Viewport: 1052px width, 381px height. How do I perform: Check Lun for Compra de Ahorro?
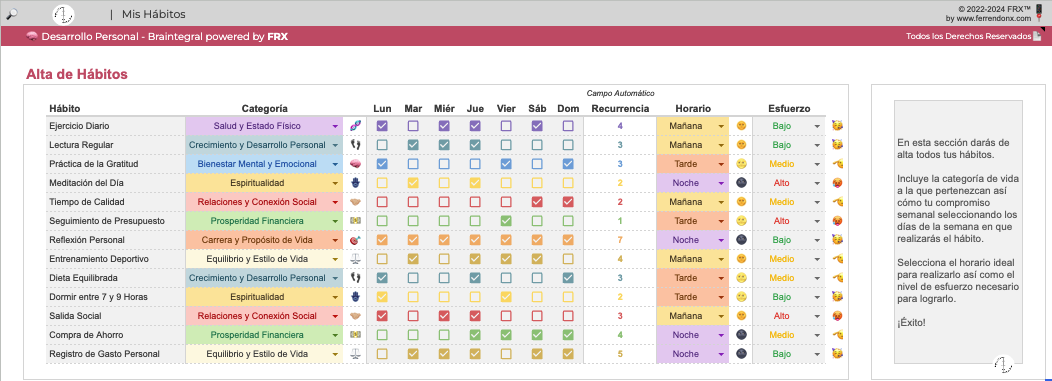pos(382,335)
